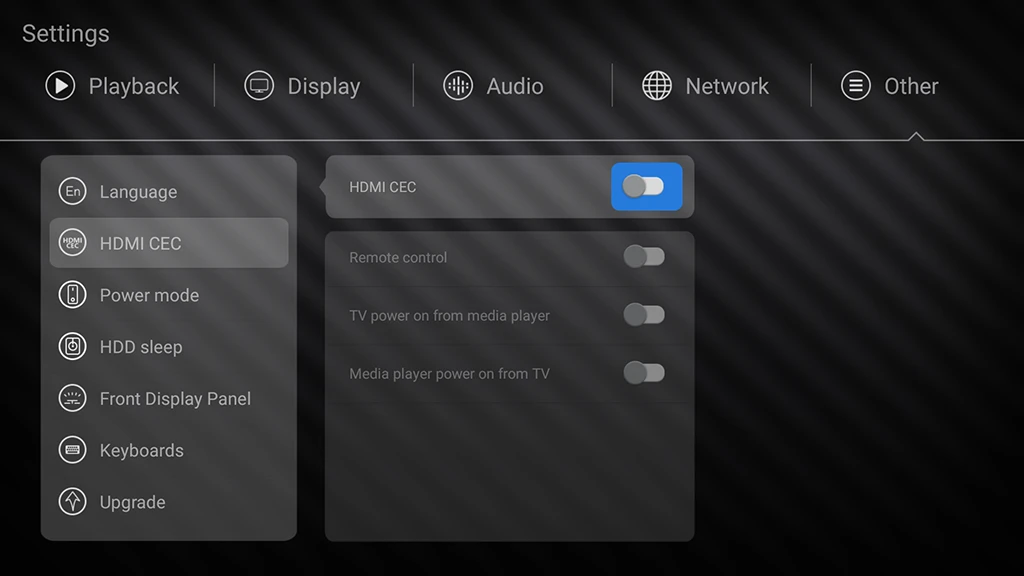Click the Audio waveform icon
Image resolution: width=1024 pixels, height=576 pixels.
pos(458,86)
